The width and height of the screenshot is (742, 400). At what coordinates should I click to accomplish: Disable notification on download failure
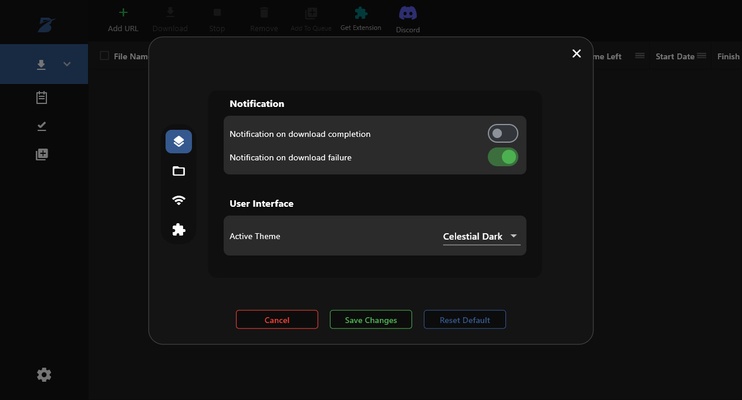coord(503,157)
